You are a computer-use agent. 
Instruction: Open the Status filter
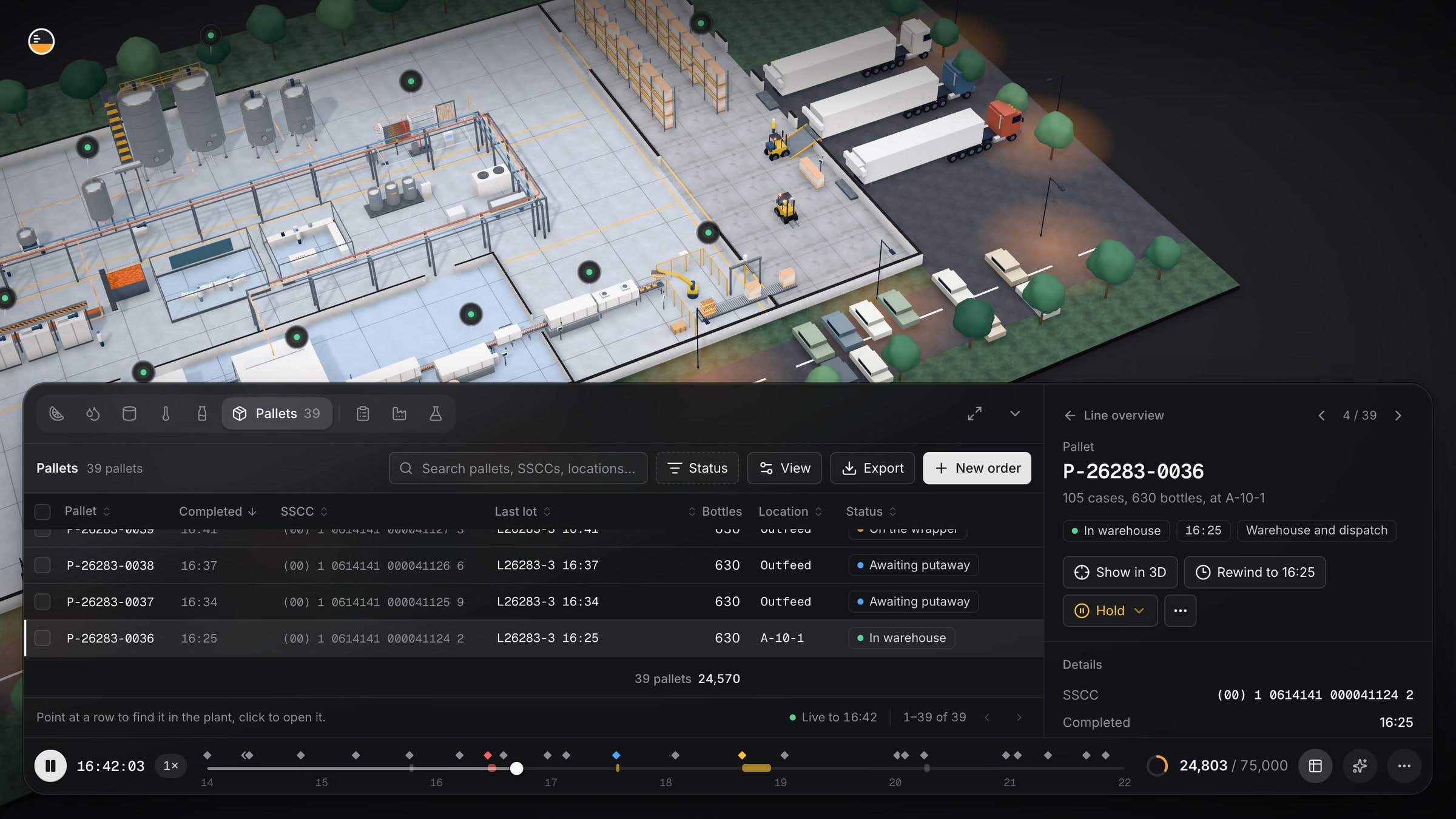point(697,468)
